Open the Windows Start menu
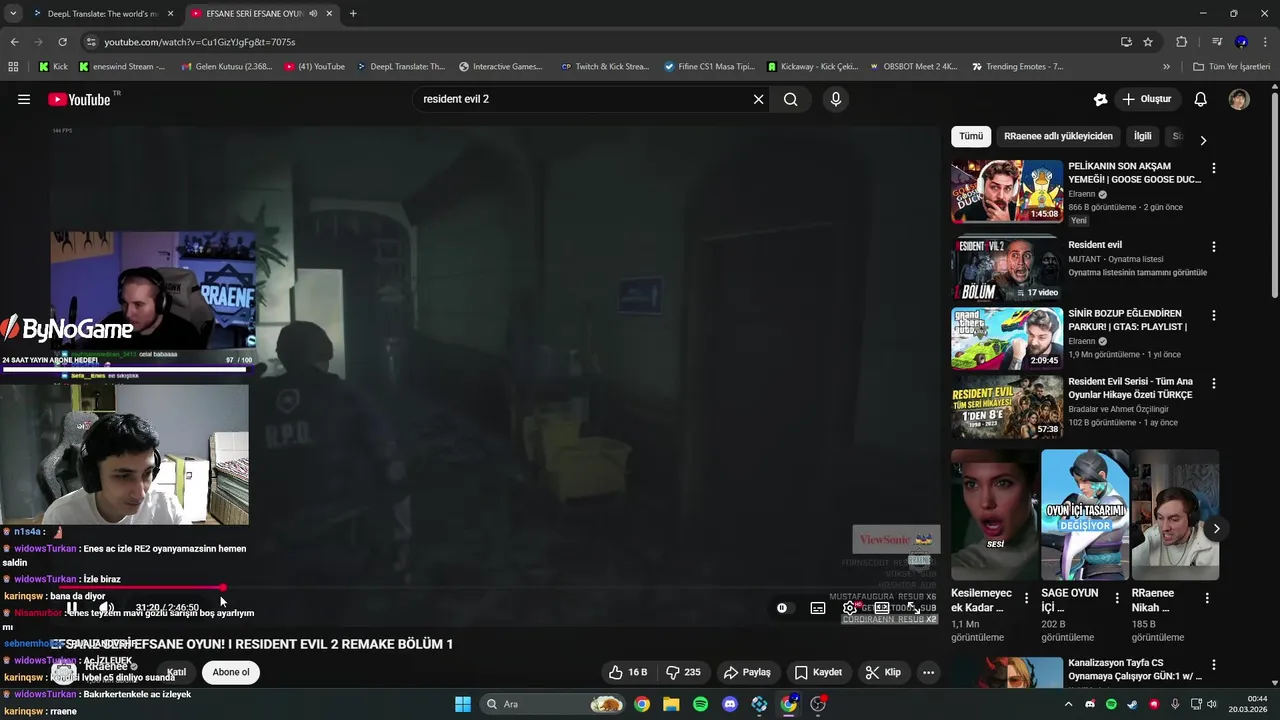Screen dimensions: 1280x720 tap(463, 704)
